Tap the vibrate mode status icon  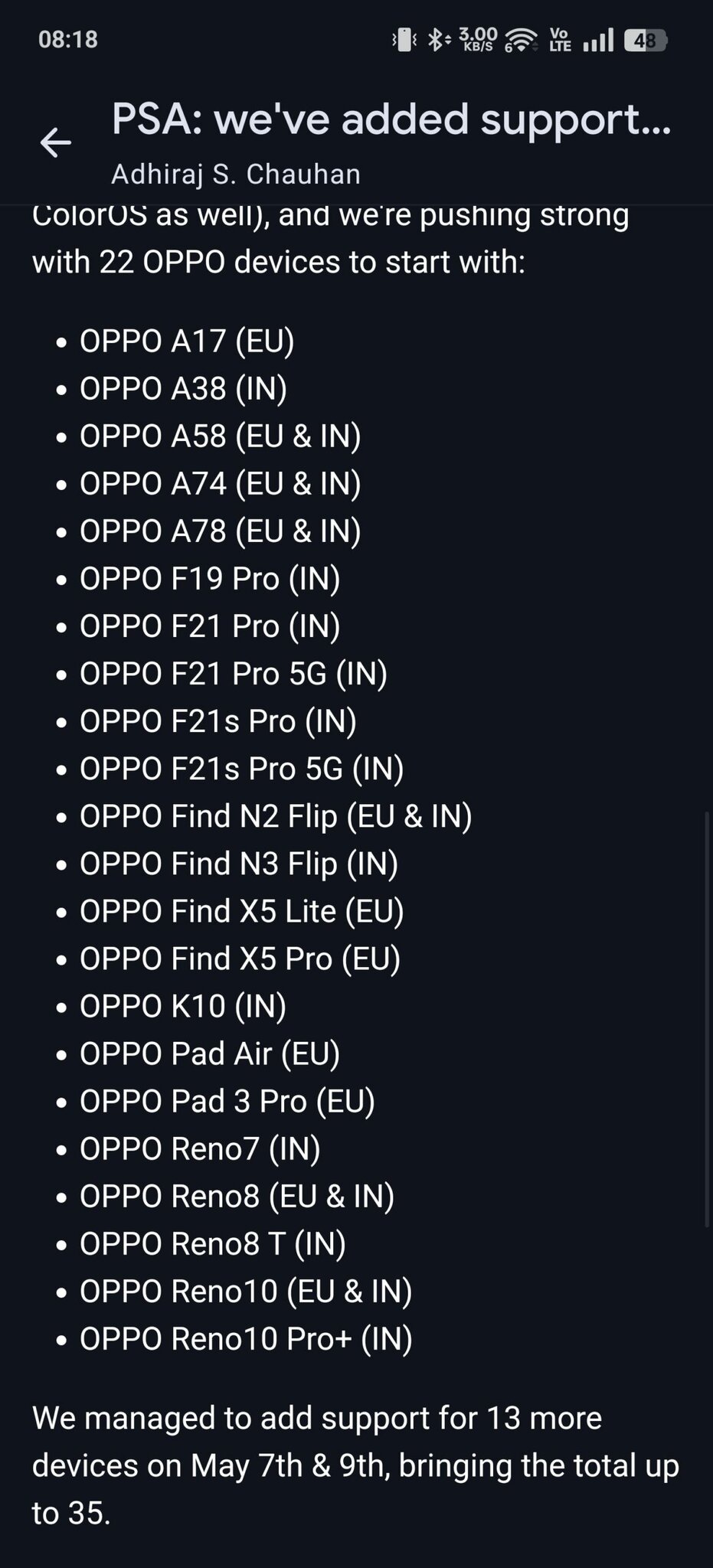(x=404, y=40)
